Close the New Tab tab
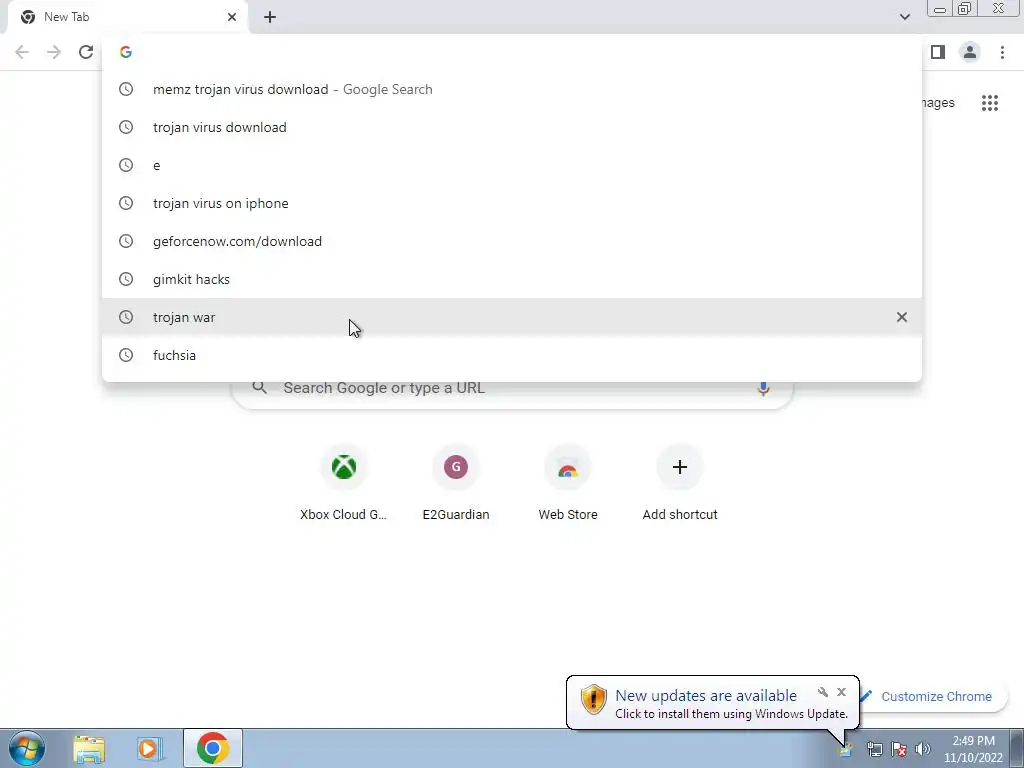 tap(232, 17)
